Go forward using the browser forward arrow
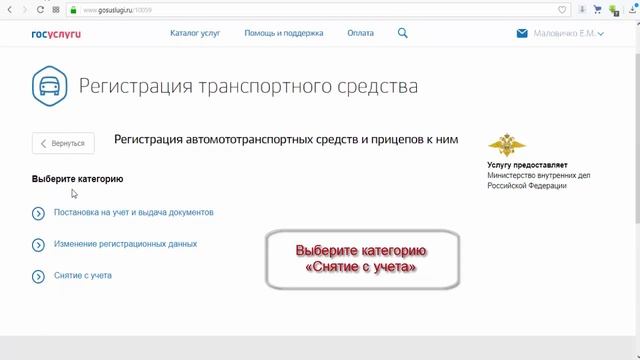The image size is (640, 360). (25, 9)
